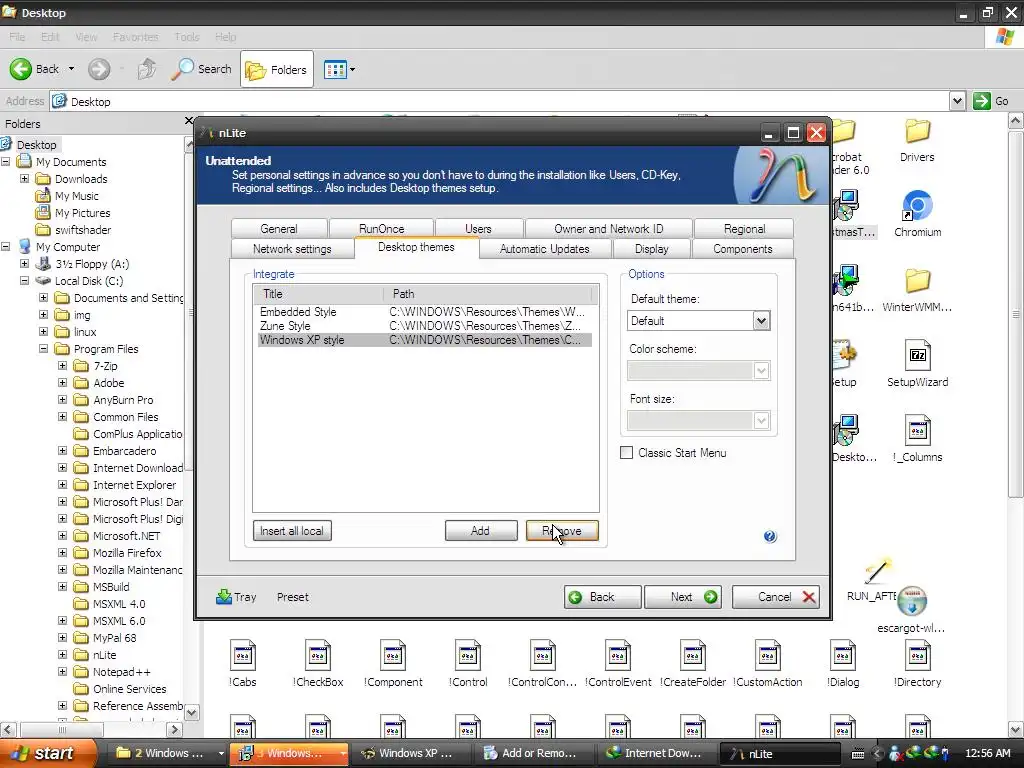This screenshot has width=1024, height=768.
Task: Click the Tray icon button in nLite
Action: pyautogui.click(x=236, y=596)
